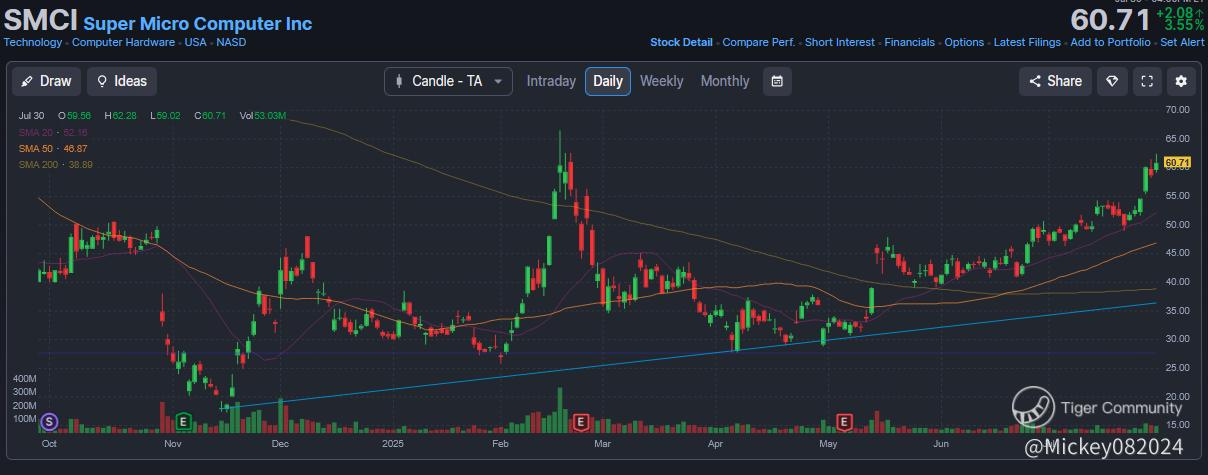This screenshot has width=1208, height=475.
Task: Switch to the Weekly timeframe
Action: 662,81
